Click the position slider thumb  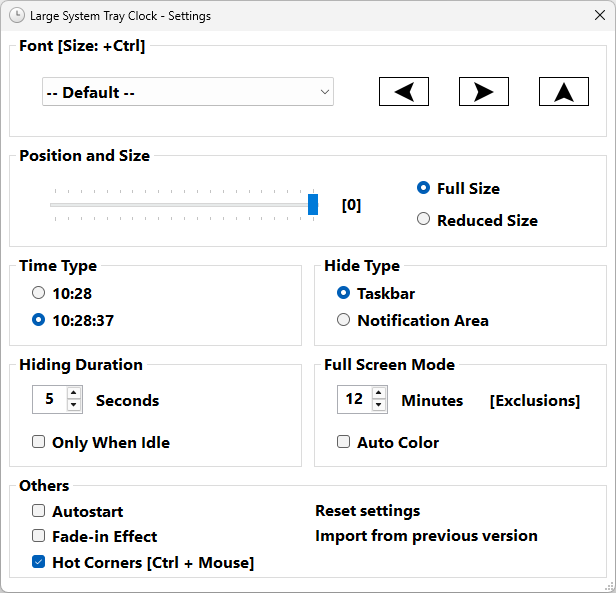pyautogui.click(x=313, y=204)
